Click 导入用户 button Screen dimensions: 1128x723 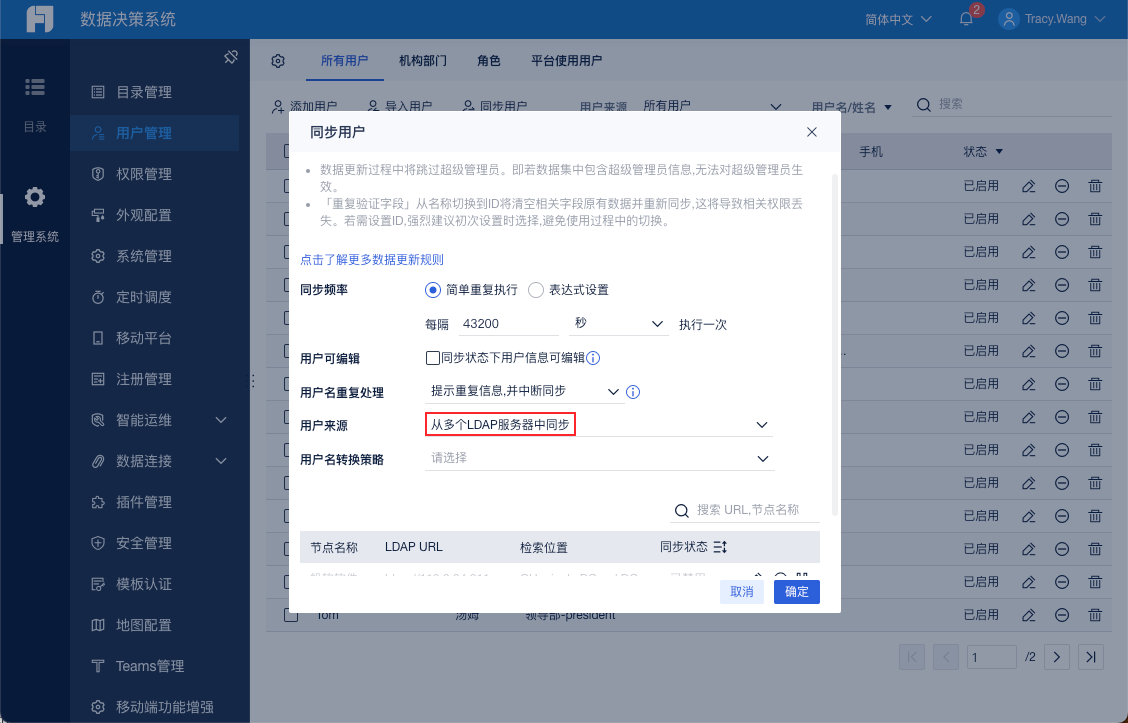(399, 106)
